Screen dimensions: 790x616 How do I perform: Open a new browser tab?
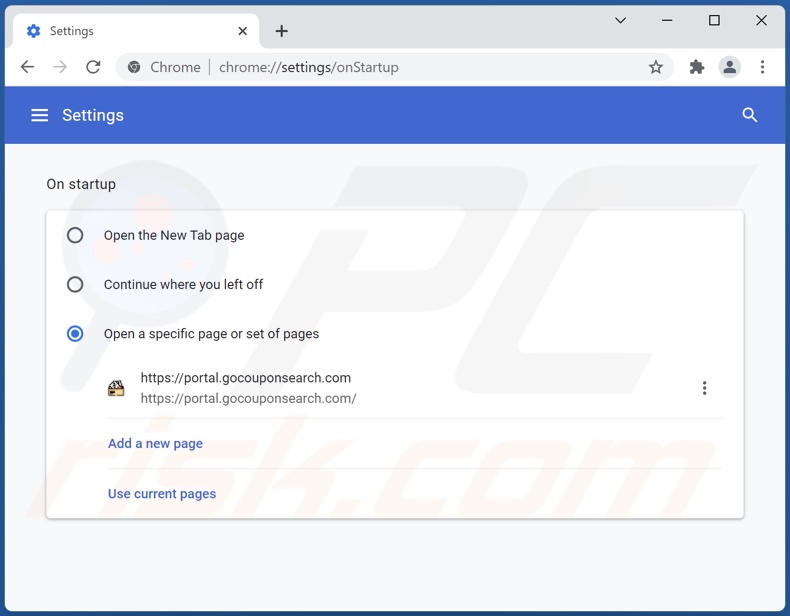(282, 31)
